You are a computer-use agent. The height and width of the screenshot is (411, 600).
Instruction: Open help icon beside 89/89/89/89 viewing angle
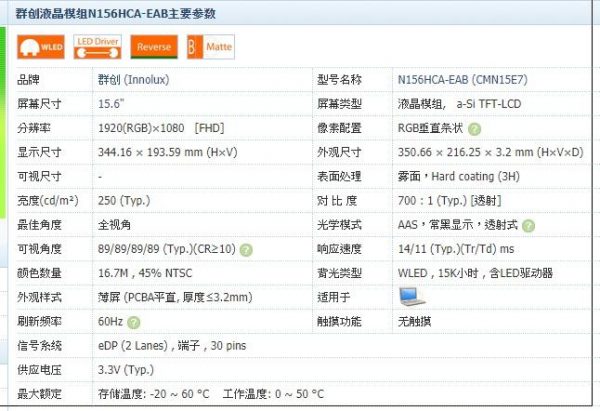(x=246, y=250)
